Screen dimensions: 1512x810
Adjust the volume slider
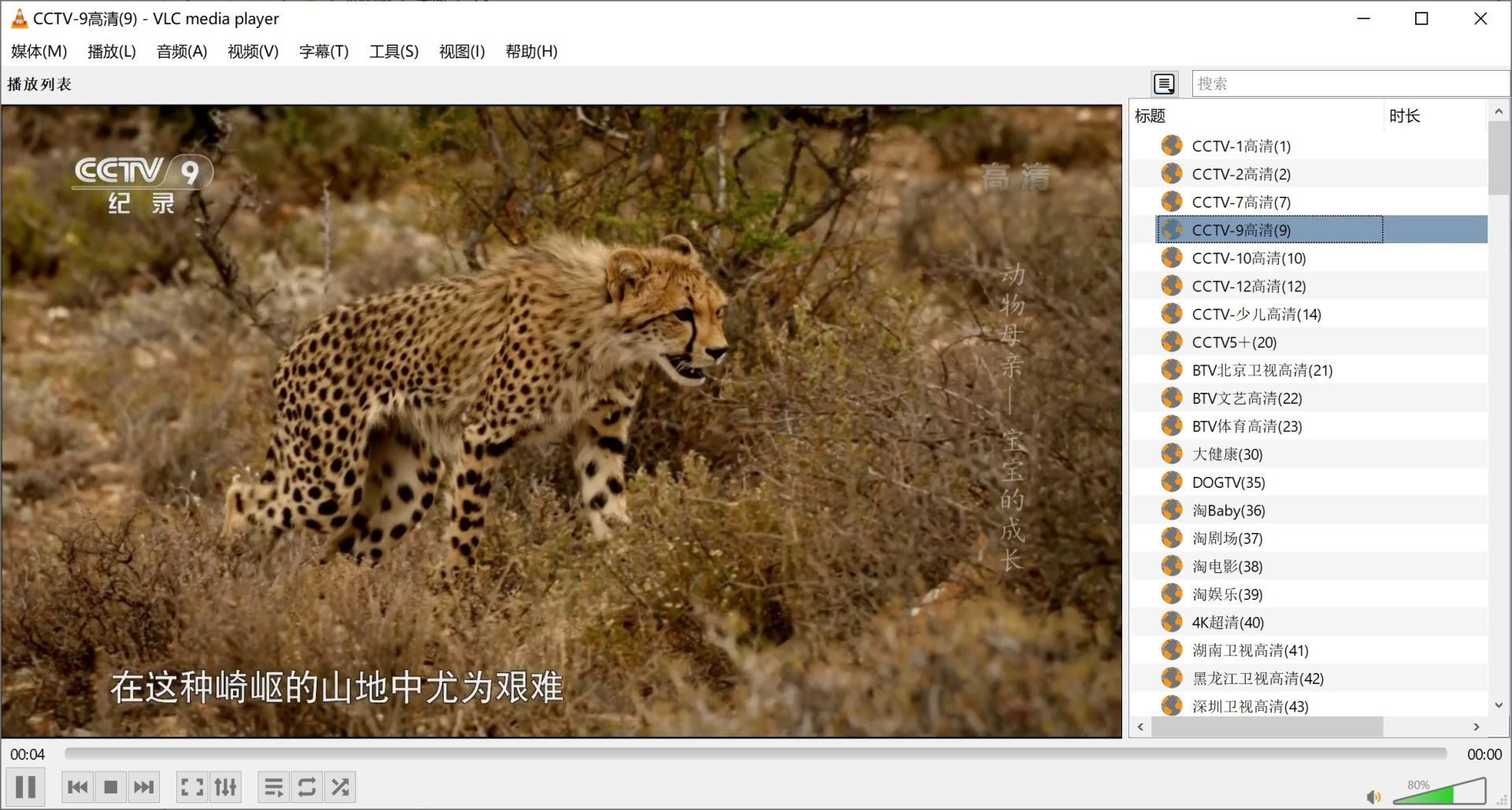(1440, 792)
